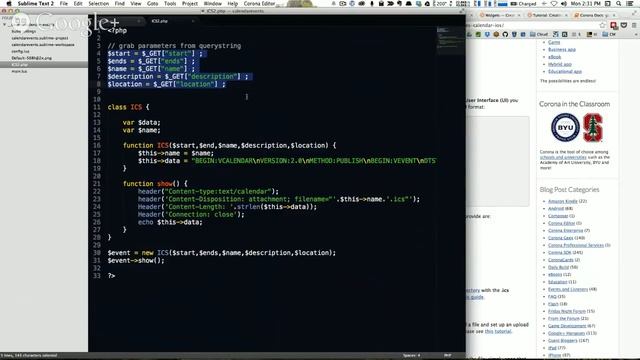
Task: Click the clock showing Mon 2:31 PM
Action: [x=586, y=4]
